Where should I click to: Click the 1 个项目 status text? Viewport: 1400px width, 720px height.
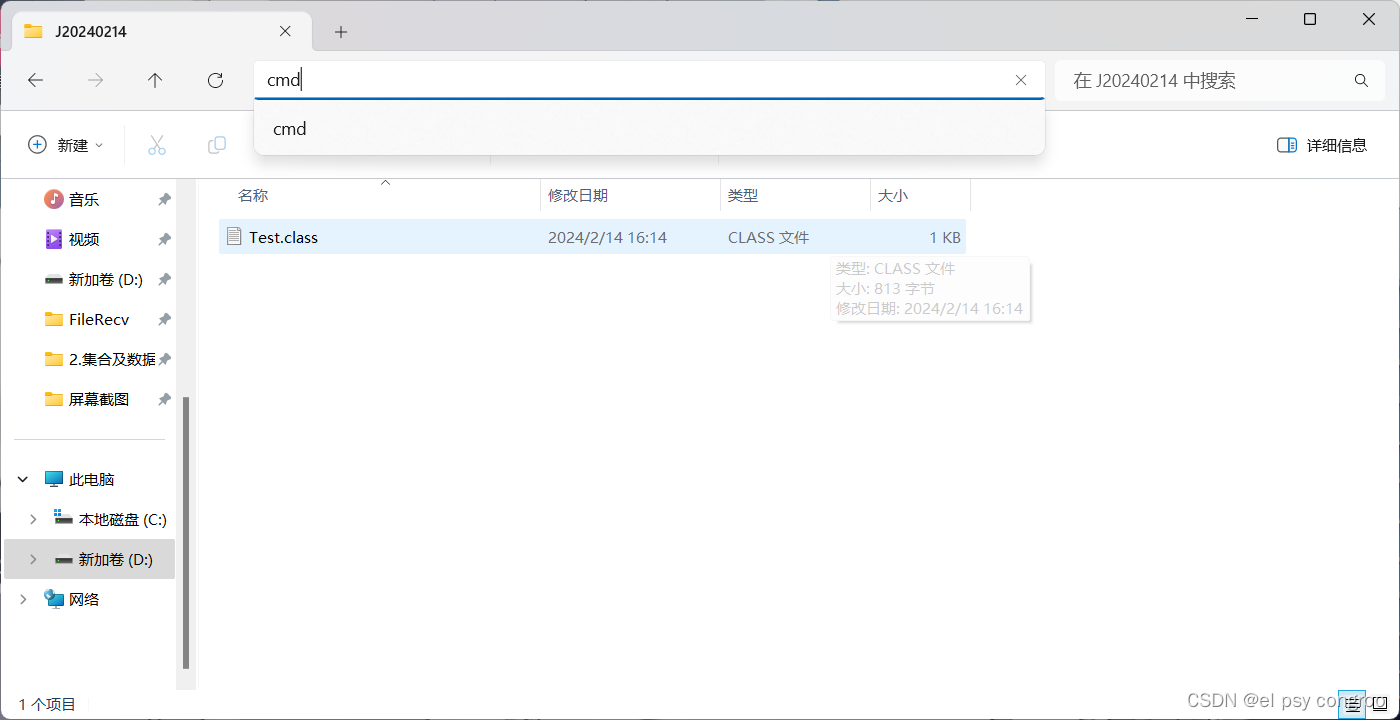pos(47,704)
